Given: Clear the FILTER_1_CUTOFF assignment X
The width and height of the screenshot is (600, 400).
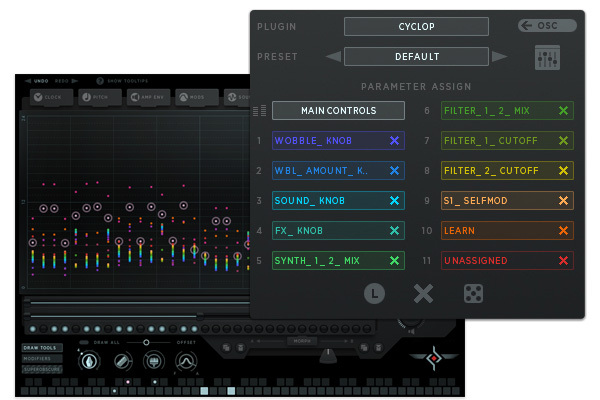Looking at the screenshot, I should coord(563,140).
